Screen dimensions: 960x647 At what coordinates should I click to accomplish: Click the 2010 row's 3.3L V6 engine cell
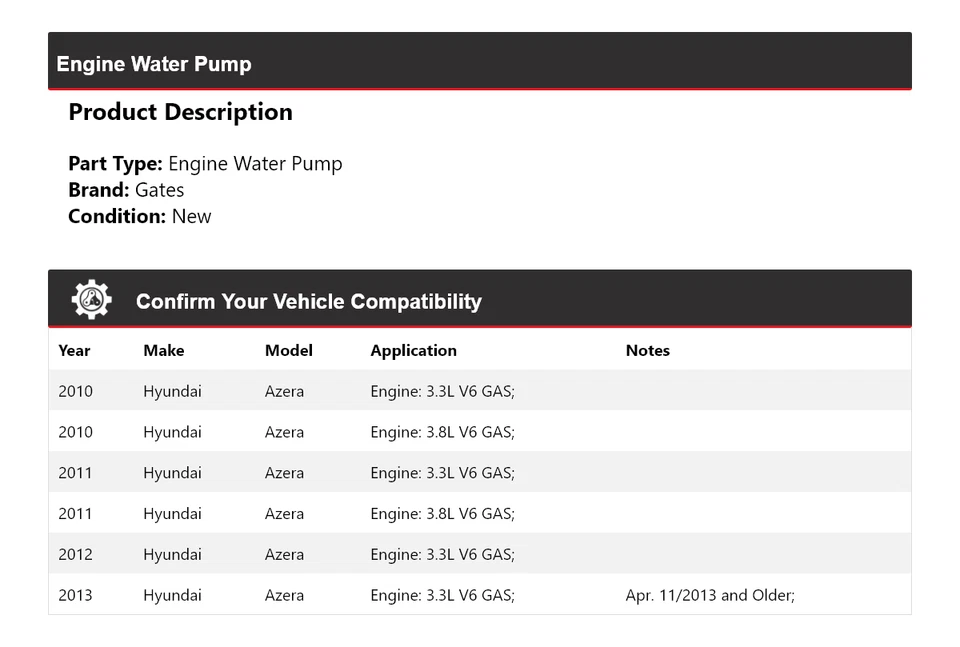[442, 391]
